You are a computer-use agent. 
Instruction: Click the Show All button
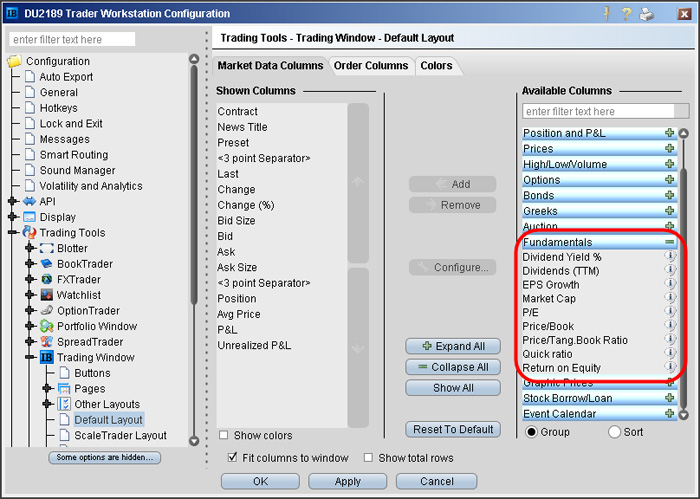[453, 388]
